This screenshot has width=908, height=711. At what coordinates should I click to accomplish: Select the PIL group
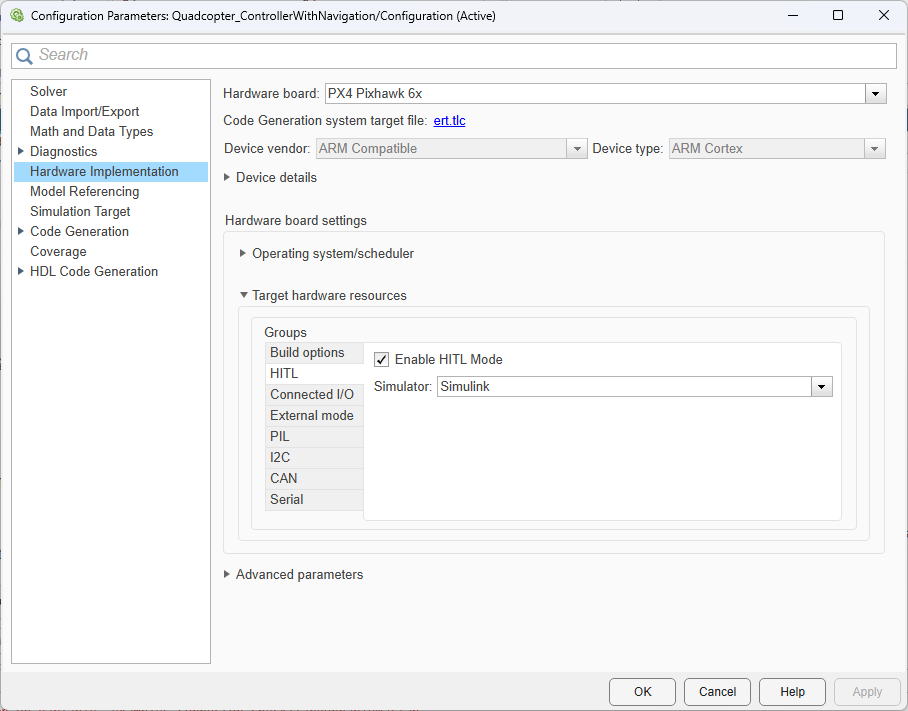314,437
